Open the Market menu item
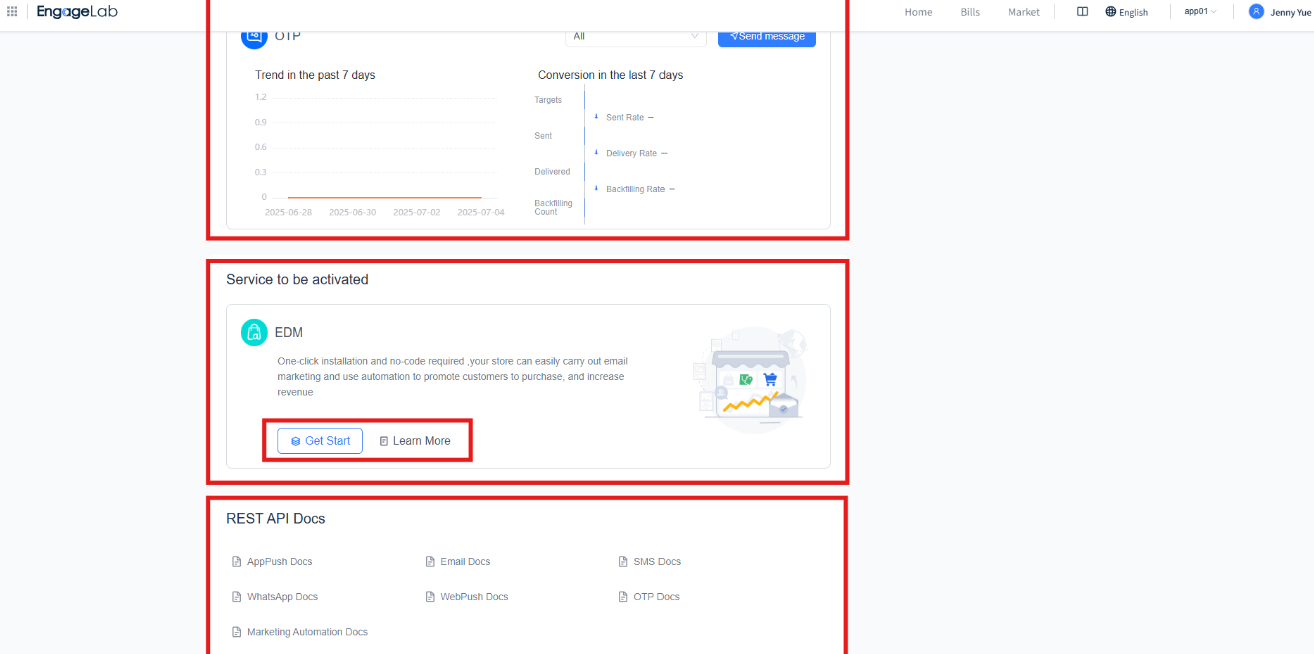Screen dimensions: 1314x654 (x=1024, y=12)
